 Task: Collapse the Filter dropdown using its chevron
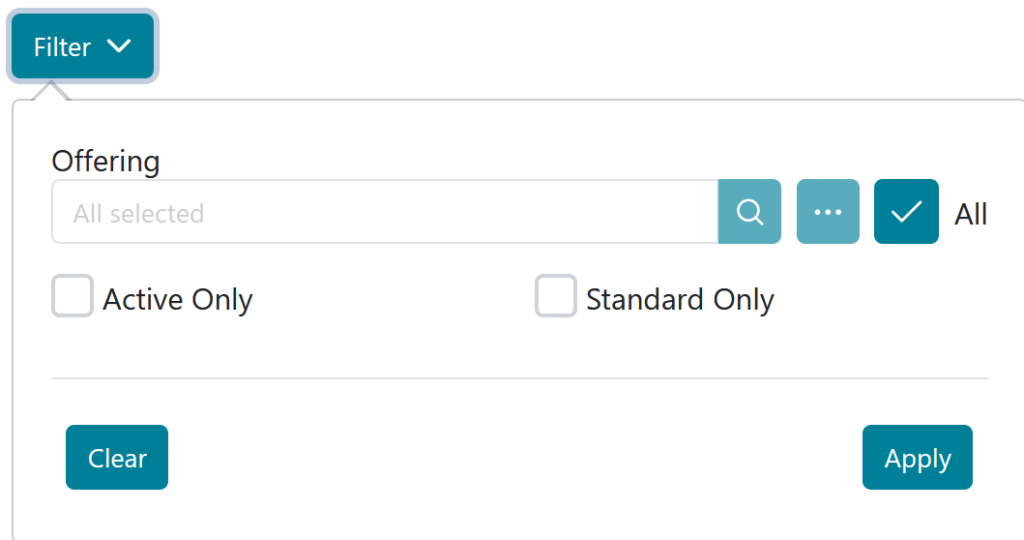pyautogui.click(x=119, y=46)
